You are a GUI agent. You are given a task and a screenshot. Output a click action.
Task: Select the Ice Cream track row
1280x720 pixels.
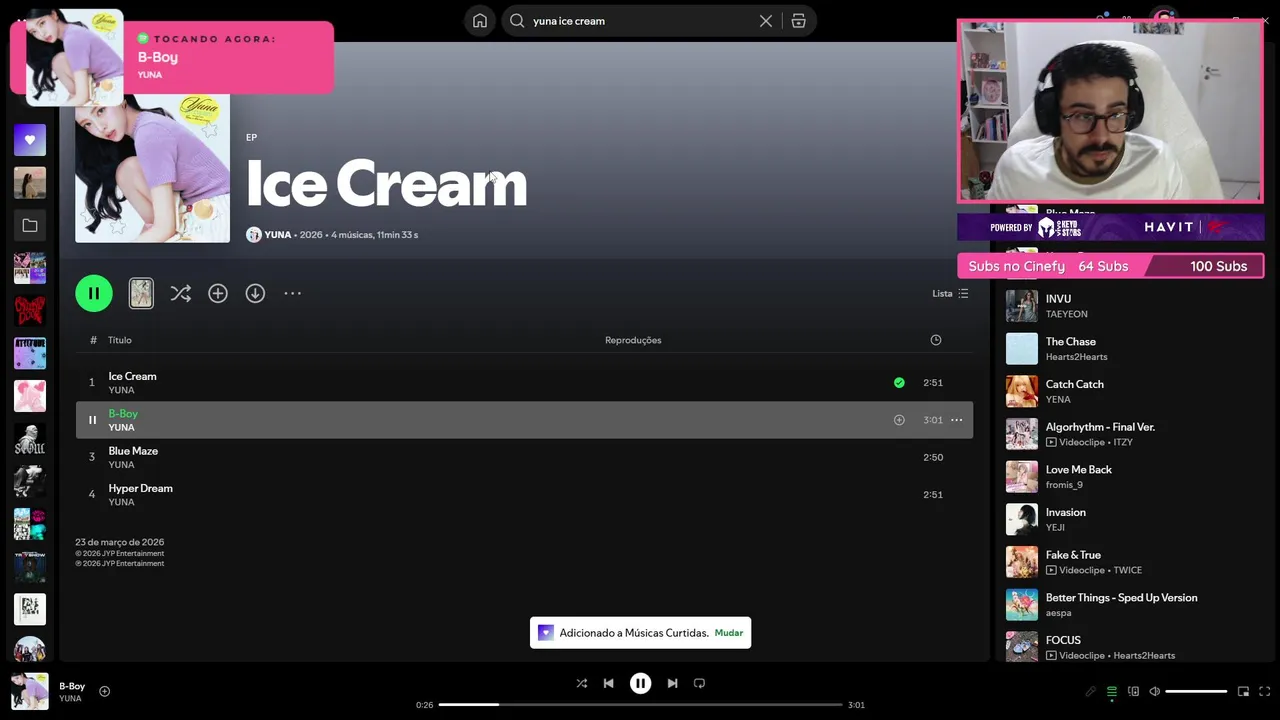524,382
